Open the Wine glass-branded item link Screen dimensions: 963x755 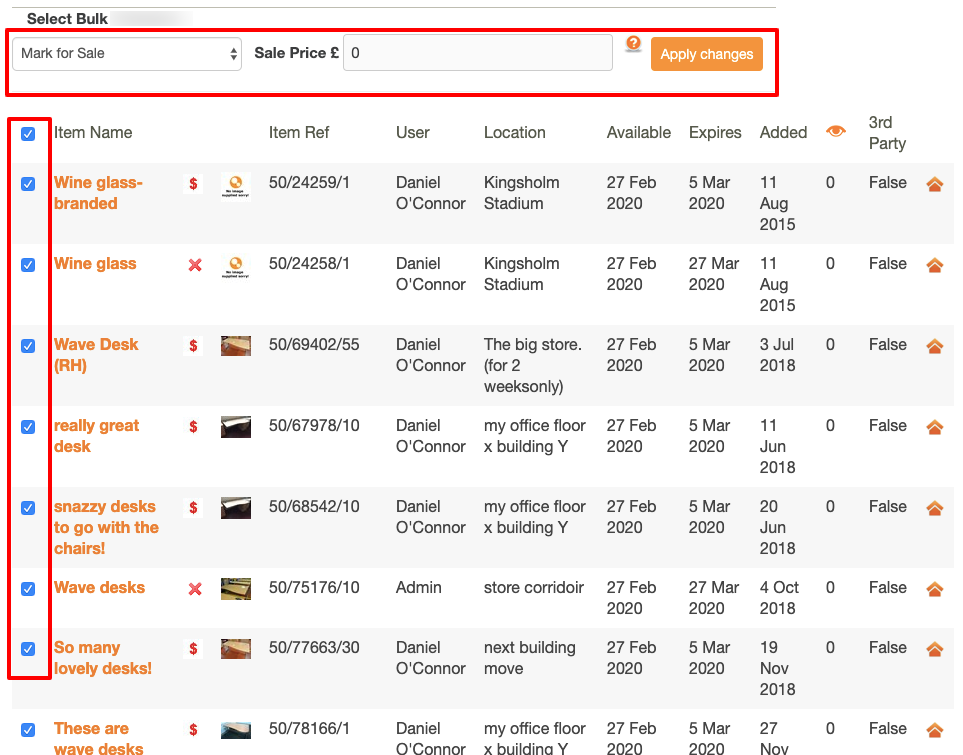97,193
